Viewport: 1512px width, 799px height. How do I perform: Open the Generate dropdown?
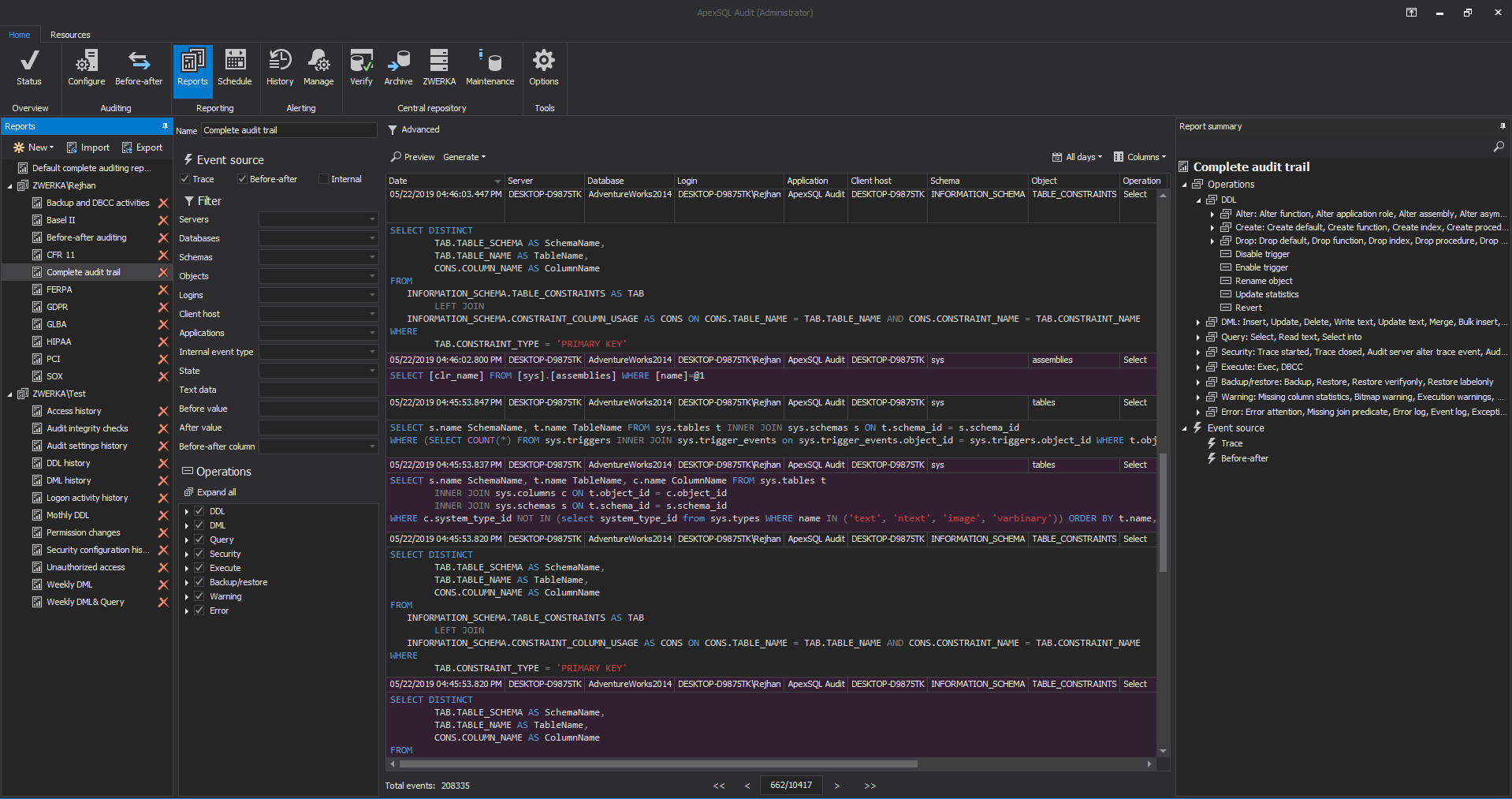point(464,157)
